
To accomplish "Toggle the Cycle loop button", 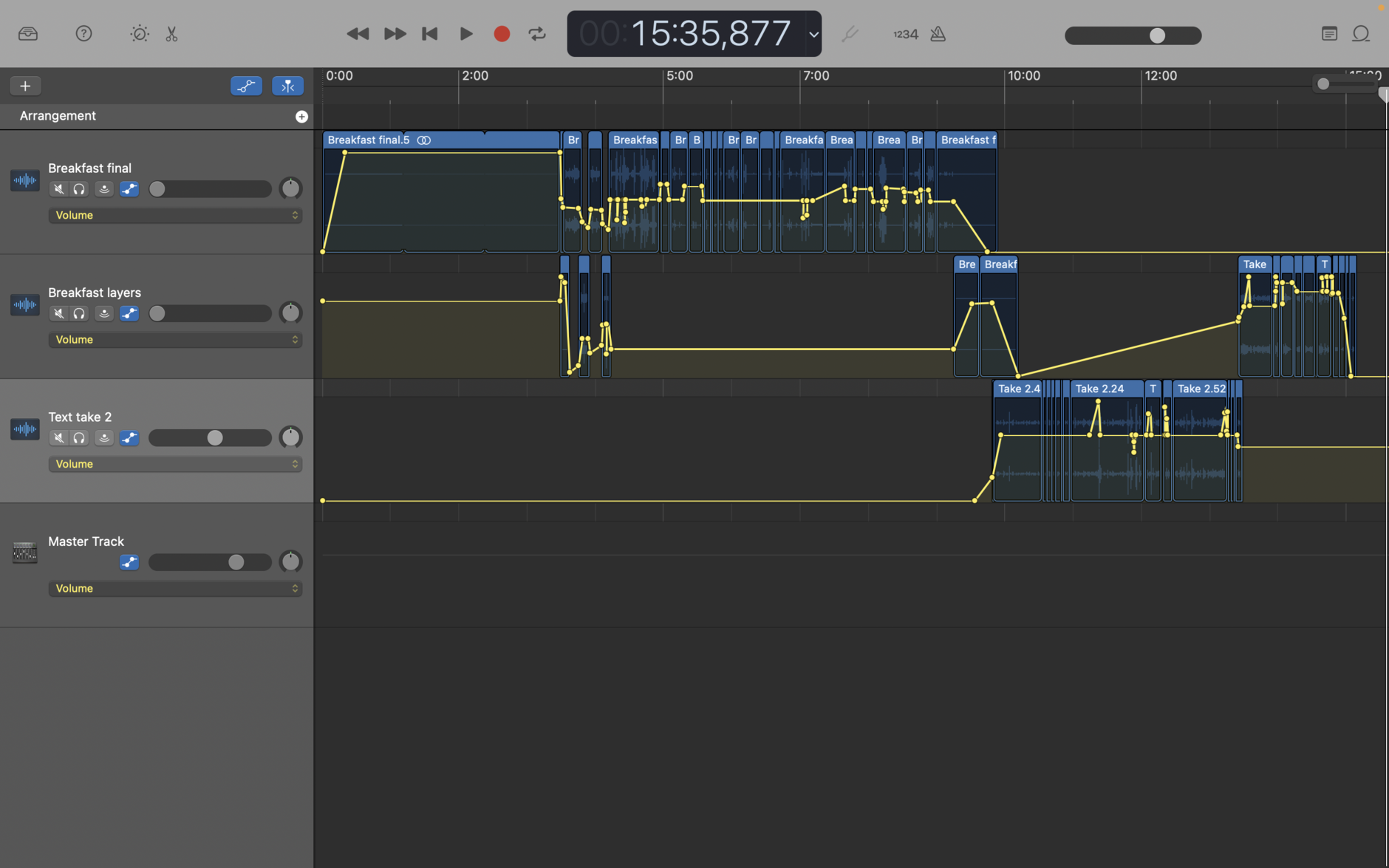I will [537, 34].
